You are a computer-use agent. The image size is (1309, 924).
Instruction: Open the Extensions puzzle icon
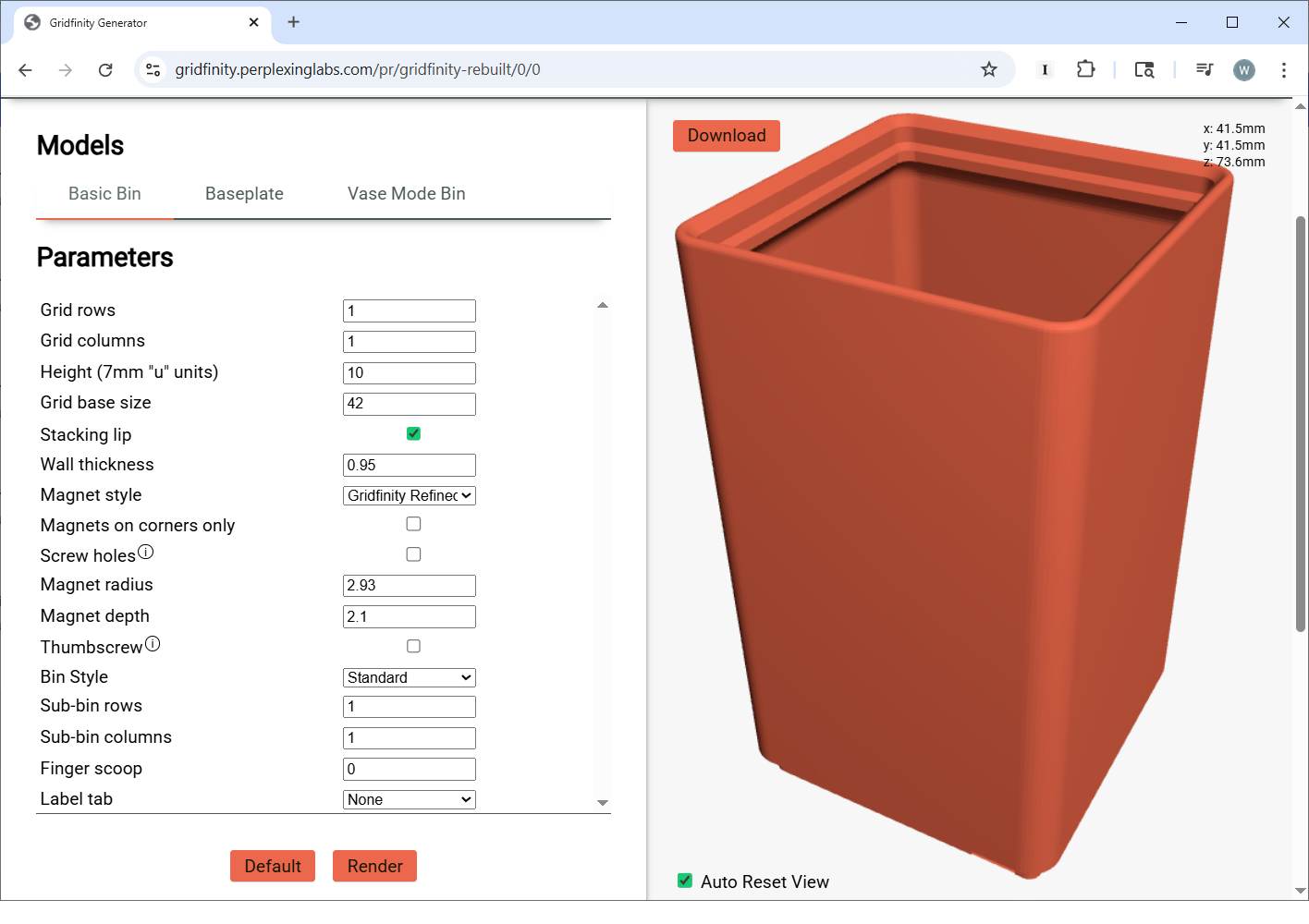(x=1085, y=69)
